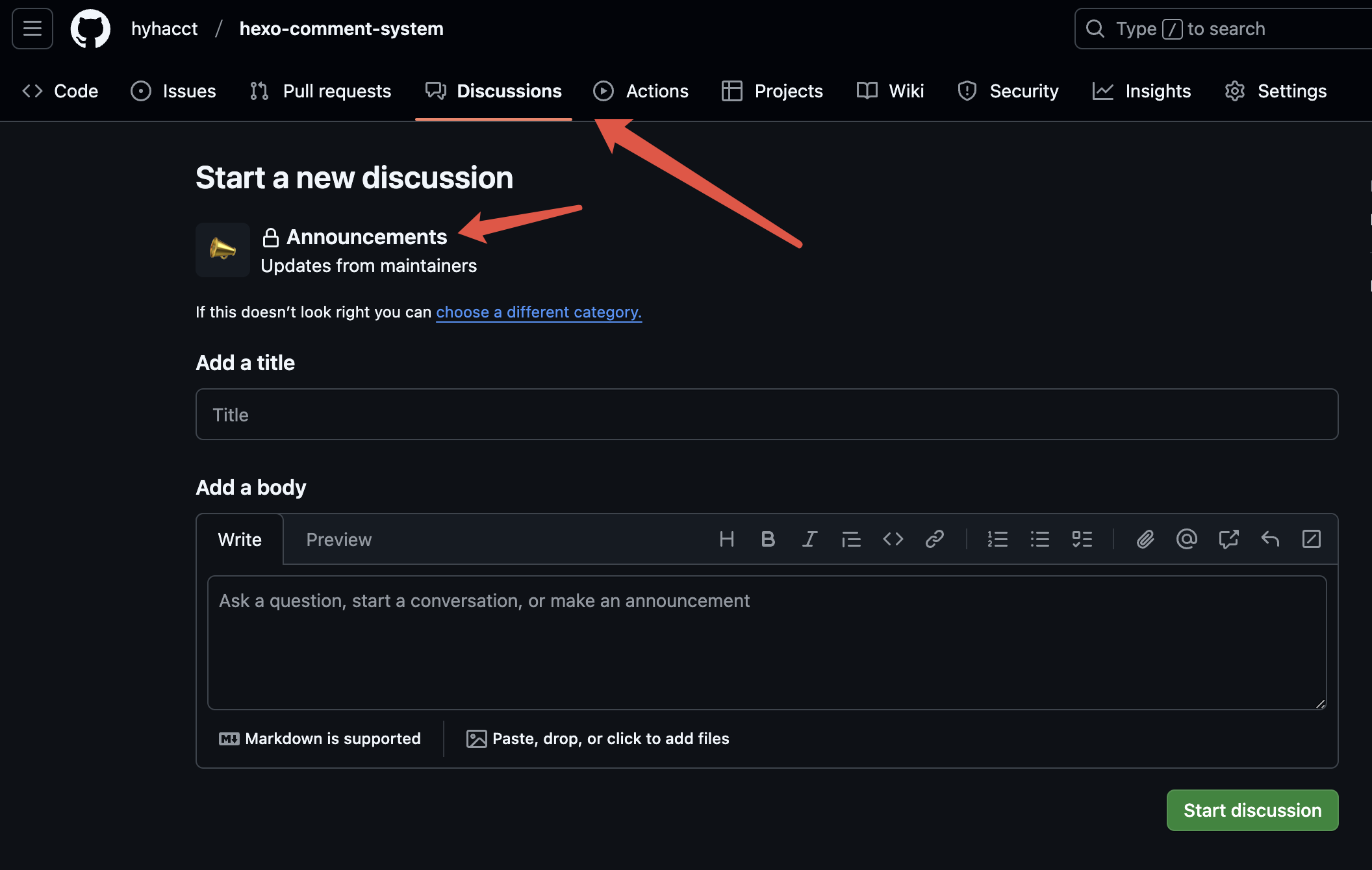Click the choose a different category link
The height and width of the screenshot is (870, 1372).
[x=539, y=312]
